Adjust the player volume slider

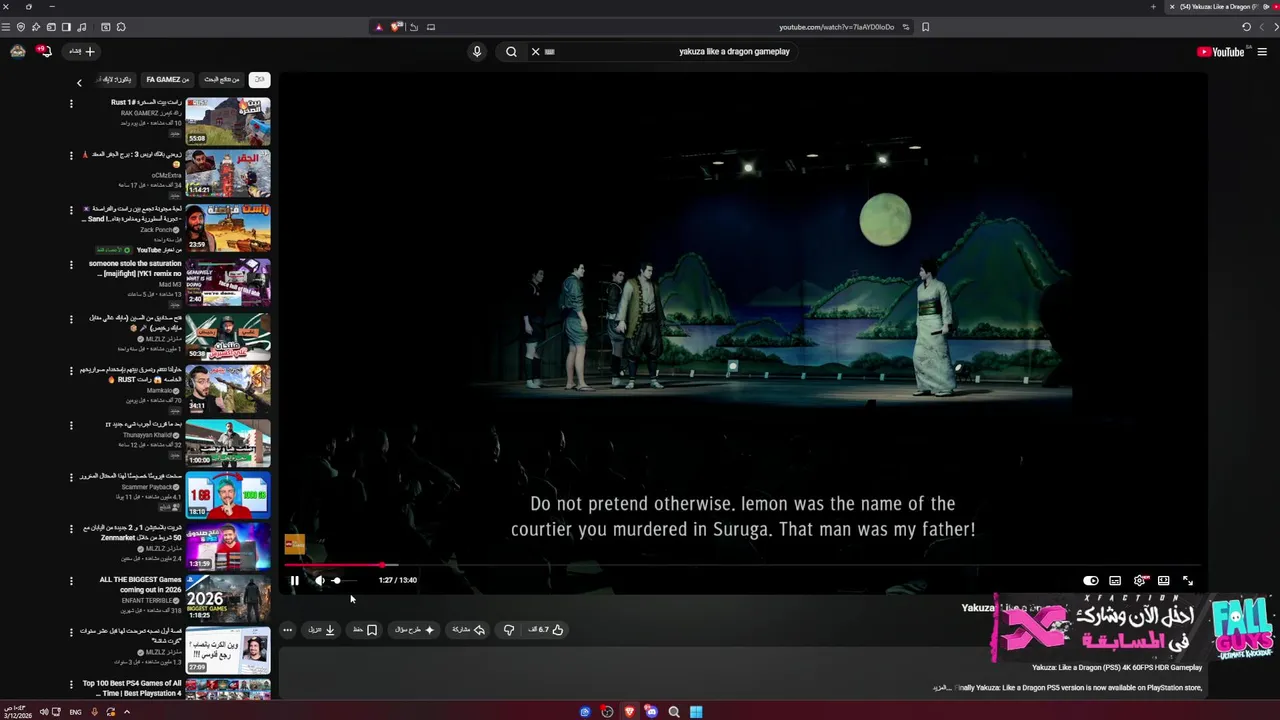[342, 580]
